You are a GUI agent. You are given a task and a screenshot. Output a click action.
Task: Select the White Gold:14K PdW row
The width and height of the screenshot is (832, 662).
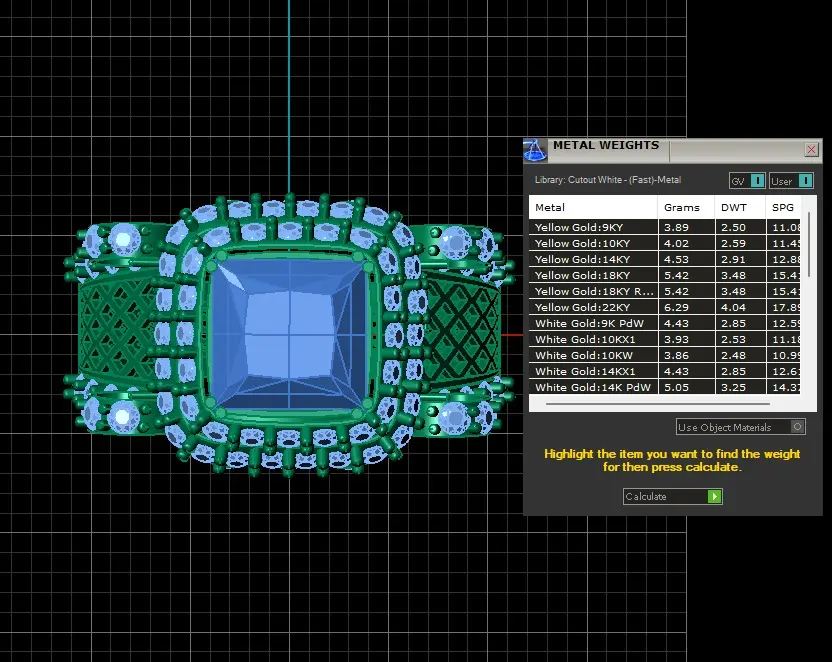(x=664, y=387)
